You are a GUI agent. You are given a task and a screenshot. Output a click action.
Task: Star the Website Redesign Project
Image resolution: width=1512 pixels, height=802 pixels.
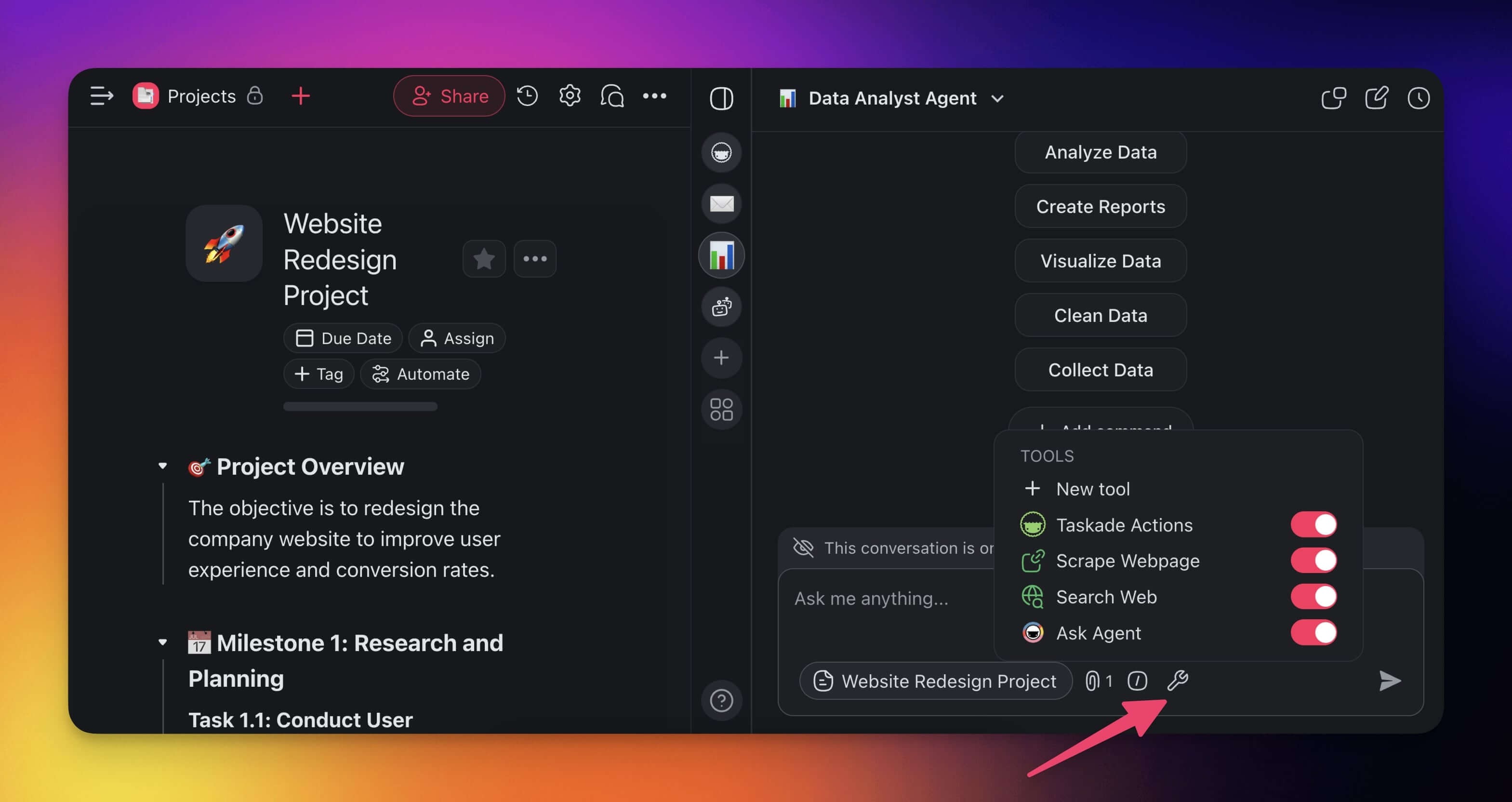(x=484, y=258)
